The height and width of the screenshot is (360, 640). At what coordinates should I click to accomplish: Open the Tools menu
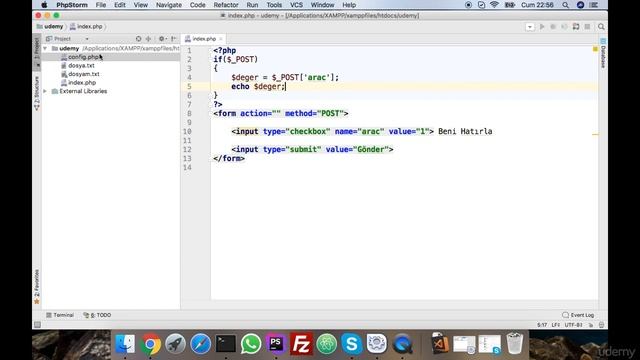pos(274,5)
